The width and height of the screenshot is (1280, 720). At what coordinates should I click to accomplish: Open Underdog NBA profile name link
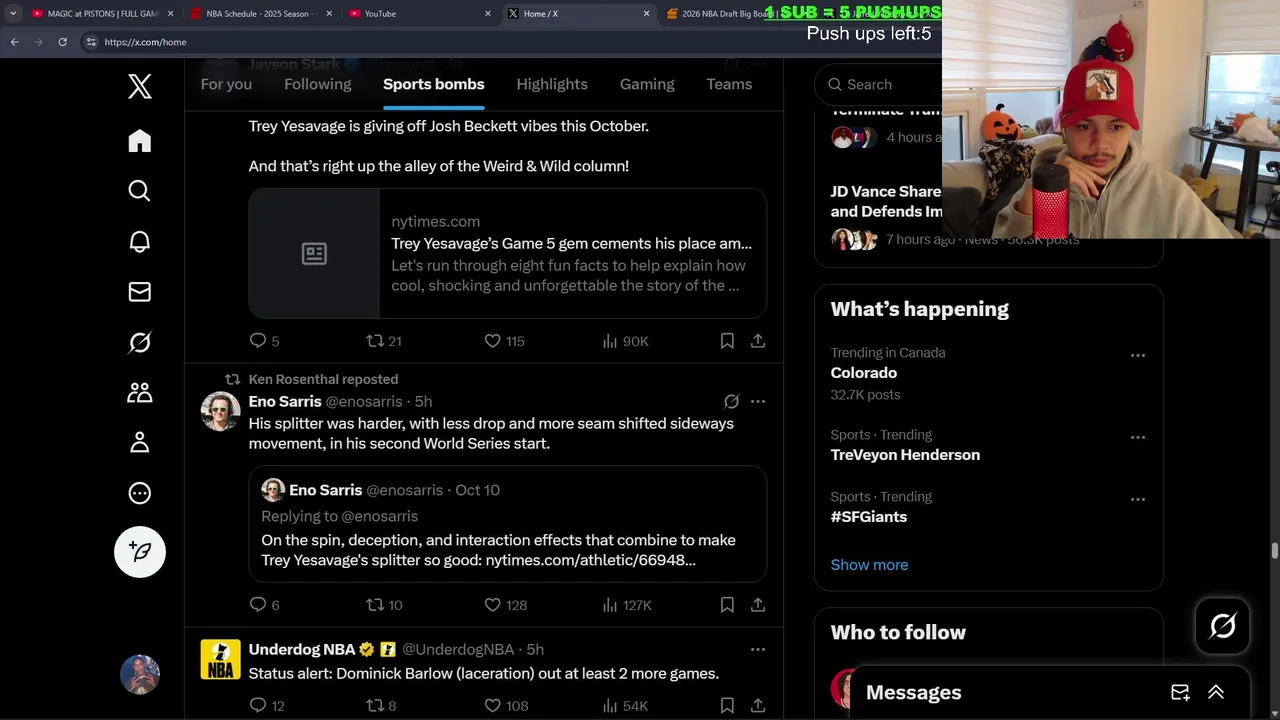tap(302, 649)
